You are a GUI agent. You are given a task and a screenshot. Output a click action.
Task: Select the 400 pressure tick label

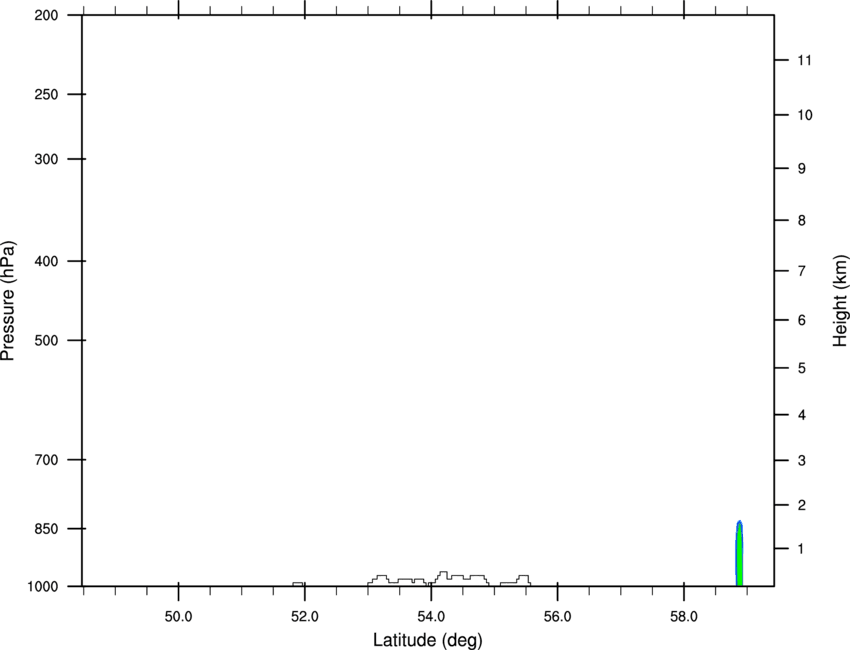(x=46, y=261)
